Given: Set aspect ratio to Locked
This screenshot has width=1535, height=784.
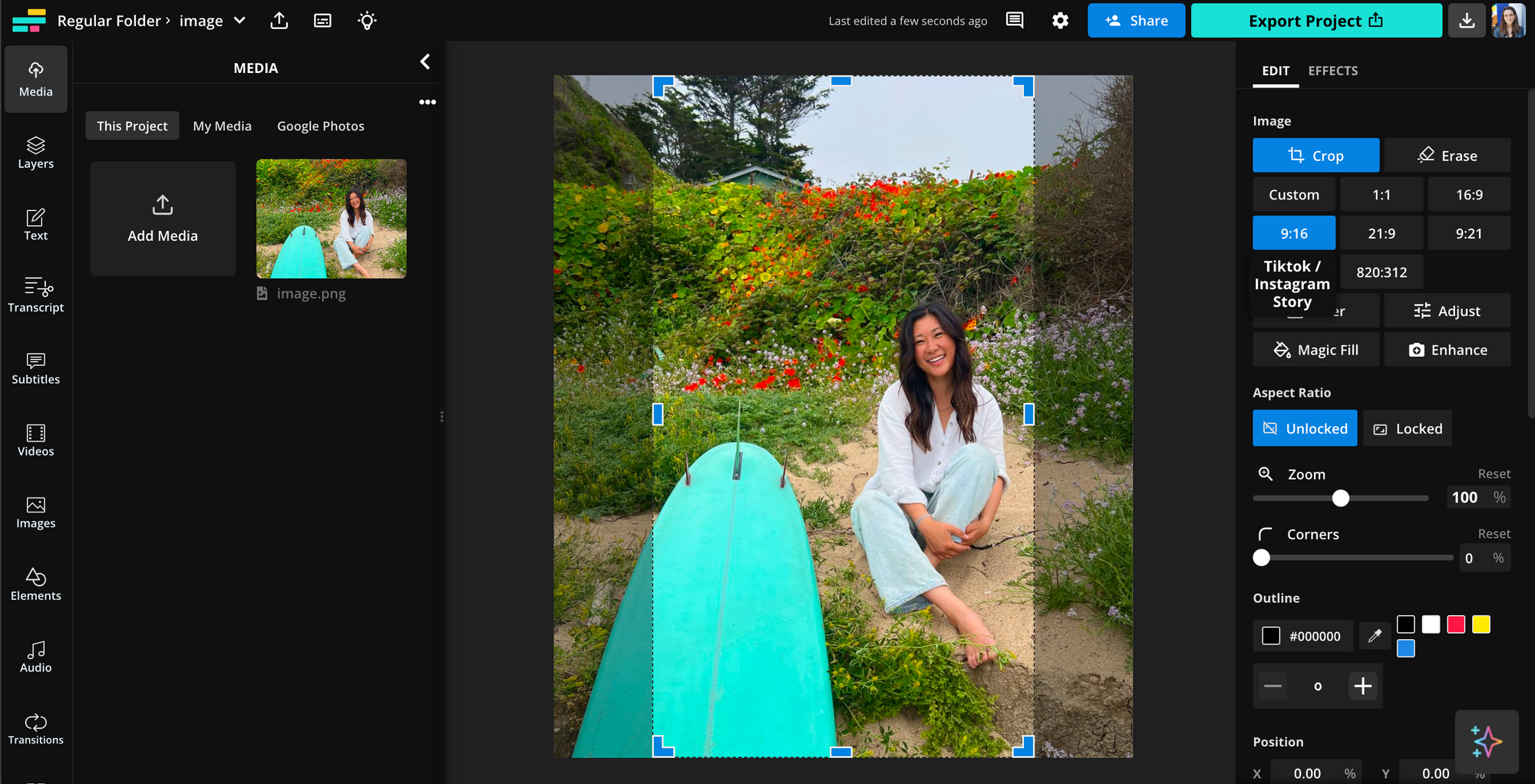Looking at the screenshot, I should point(1408,429).
